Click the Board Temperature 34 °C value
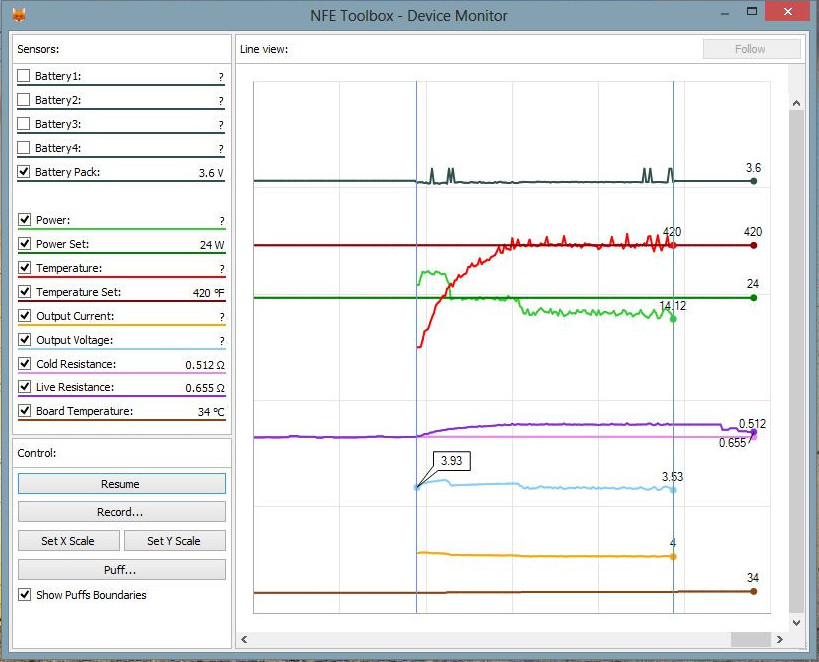Viewport: 819px width, 662px height. pyautogui.click(x=211, y=412)
